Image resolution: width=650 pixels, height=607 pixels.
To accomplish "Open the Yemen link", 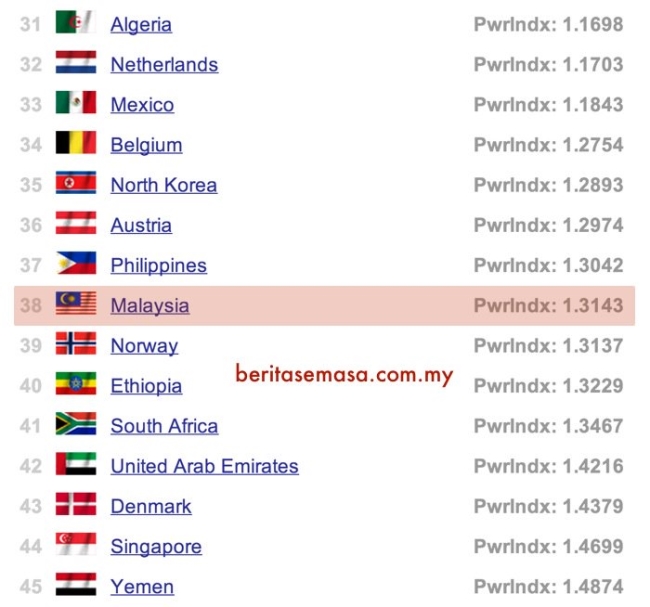I will (142, 587).
